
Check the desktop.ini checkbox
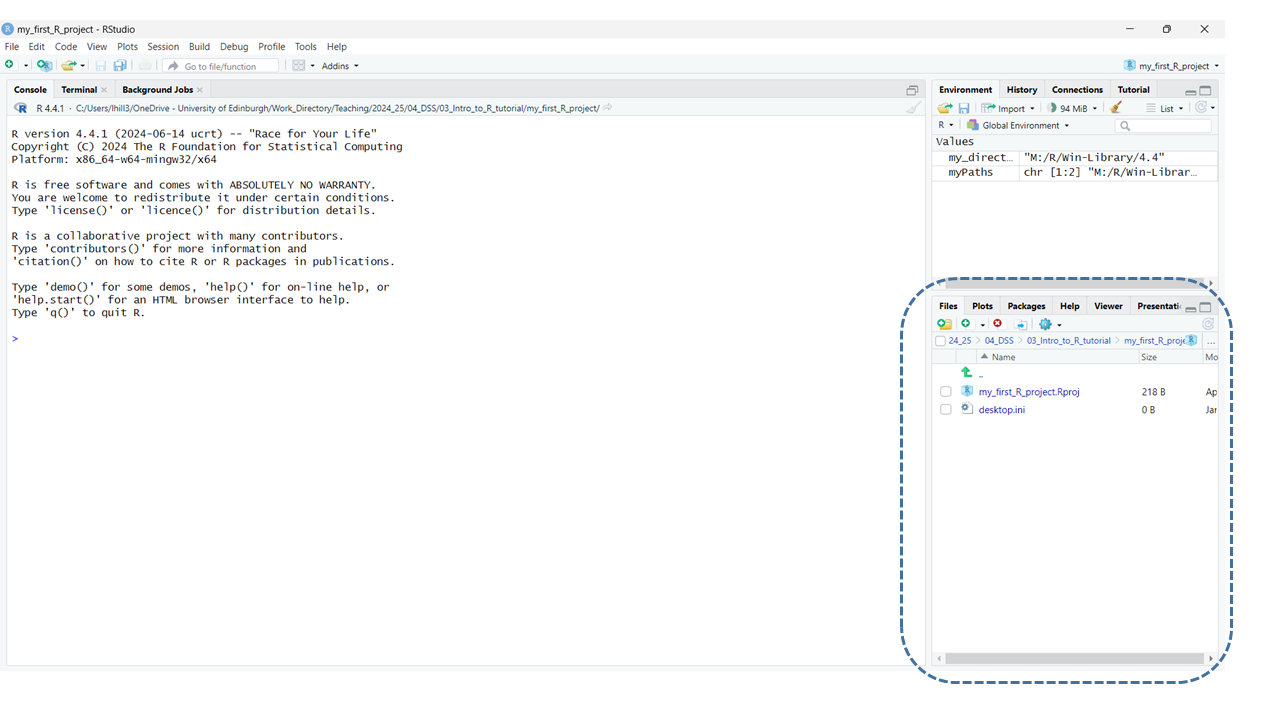(946, 410)
